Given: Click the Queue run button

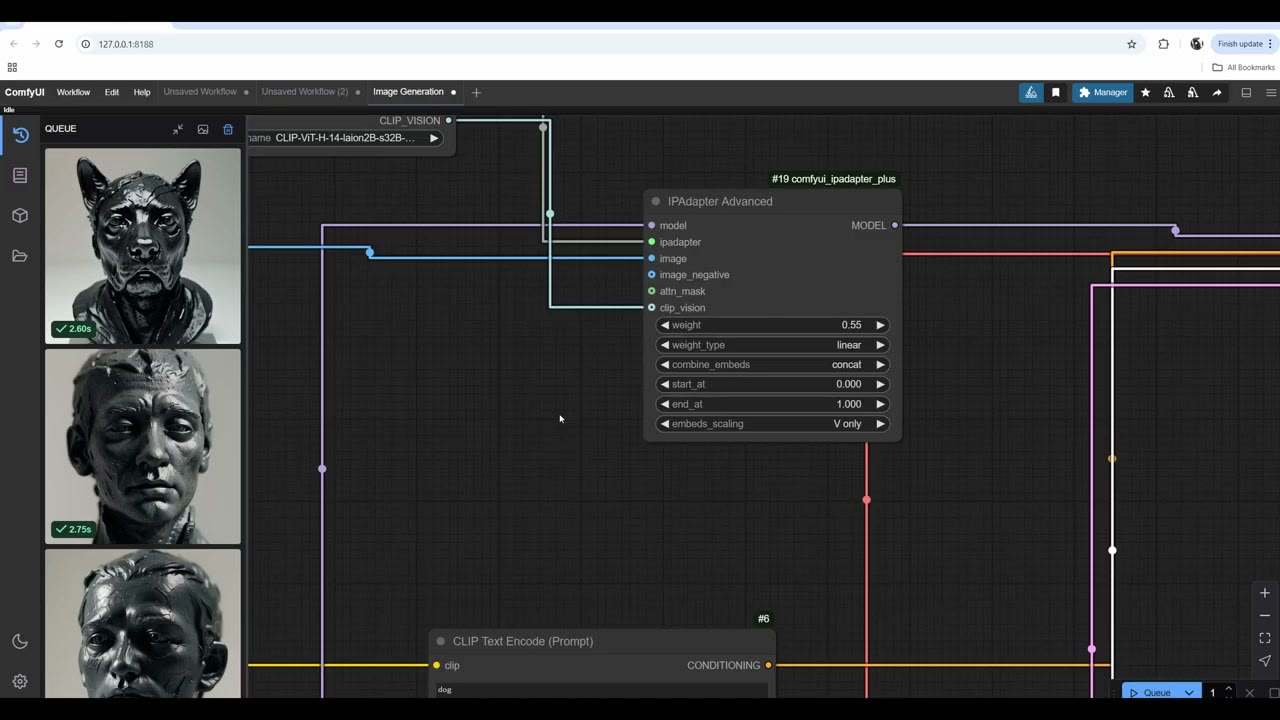Looking at the screenshot, I should click(1150, 693).
